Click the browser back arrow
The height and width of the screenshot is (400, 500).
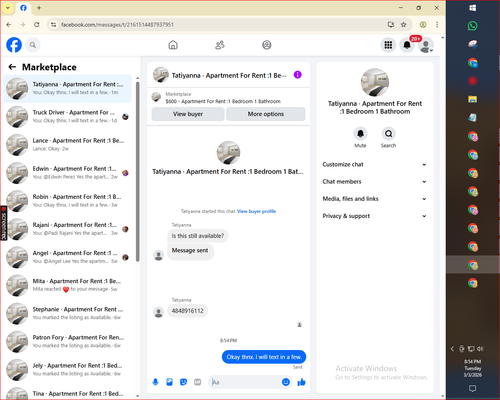[x=9, y=24]
